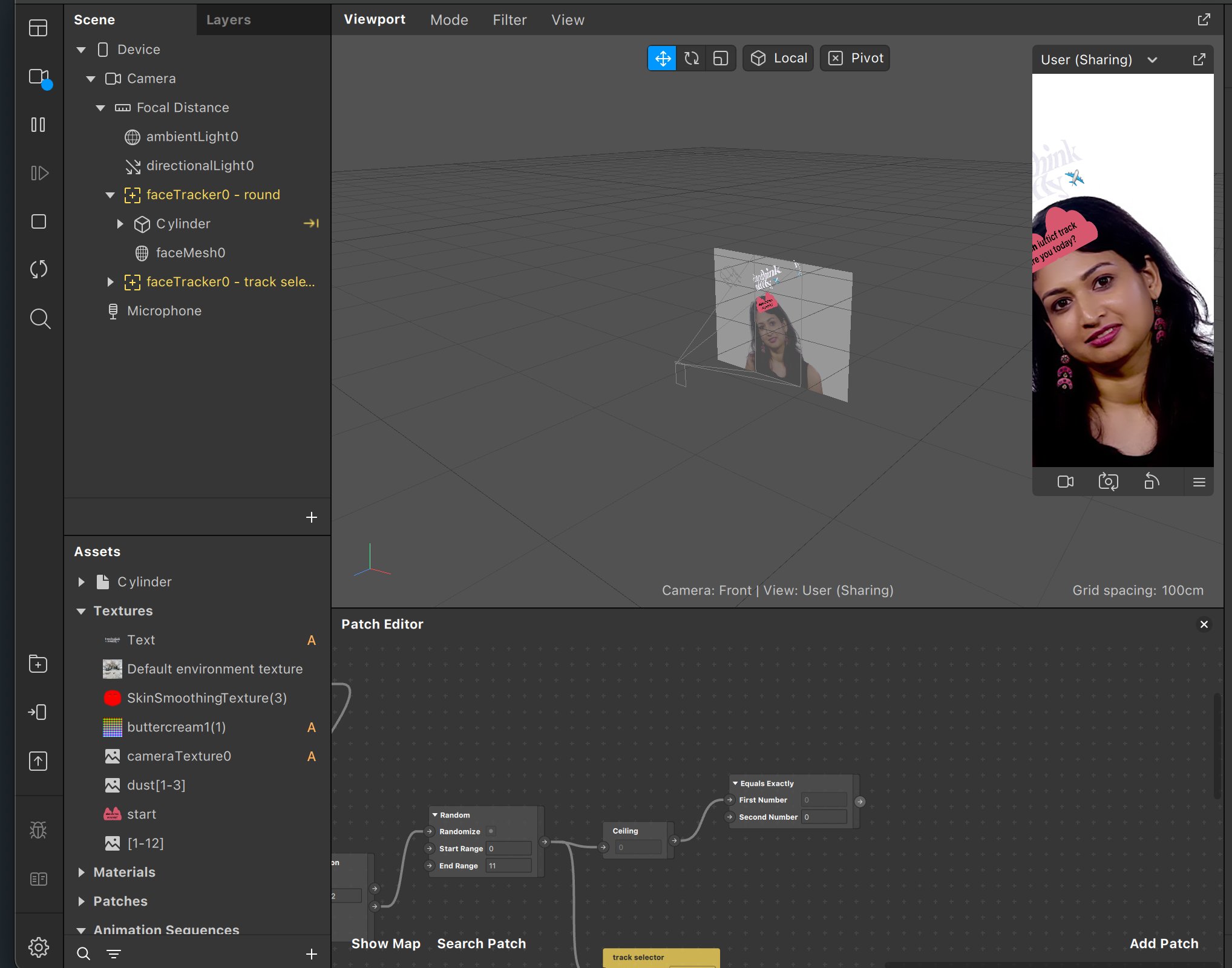Viewport: 1232px width, 968px height.
Task: Click the End Range value field
Action: click(509, 866)
